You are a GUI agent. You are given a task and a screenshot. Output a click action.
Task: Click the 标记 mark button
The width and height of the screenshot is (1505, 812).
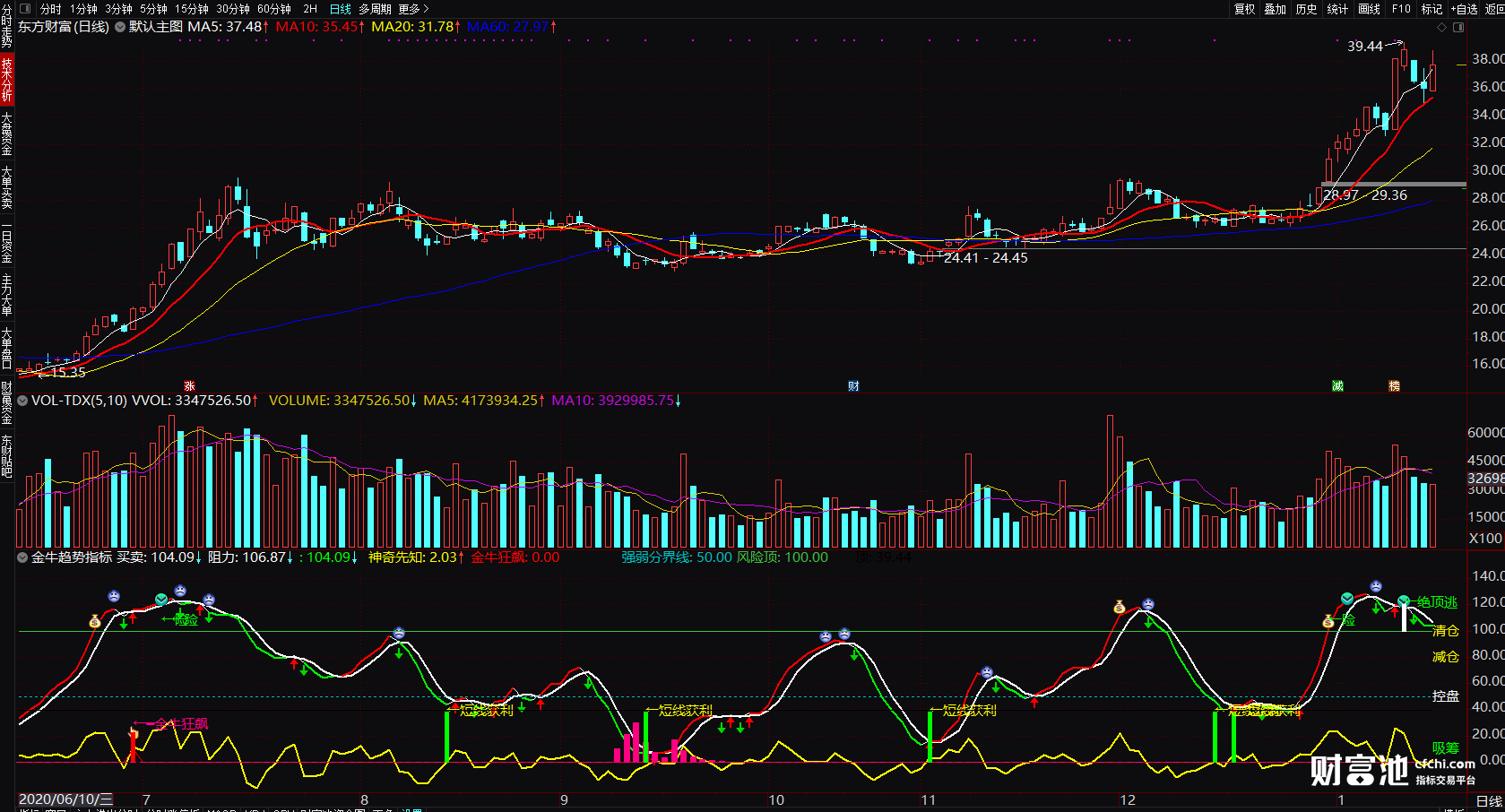tap(1431, 9)
